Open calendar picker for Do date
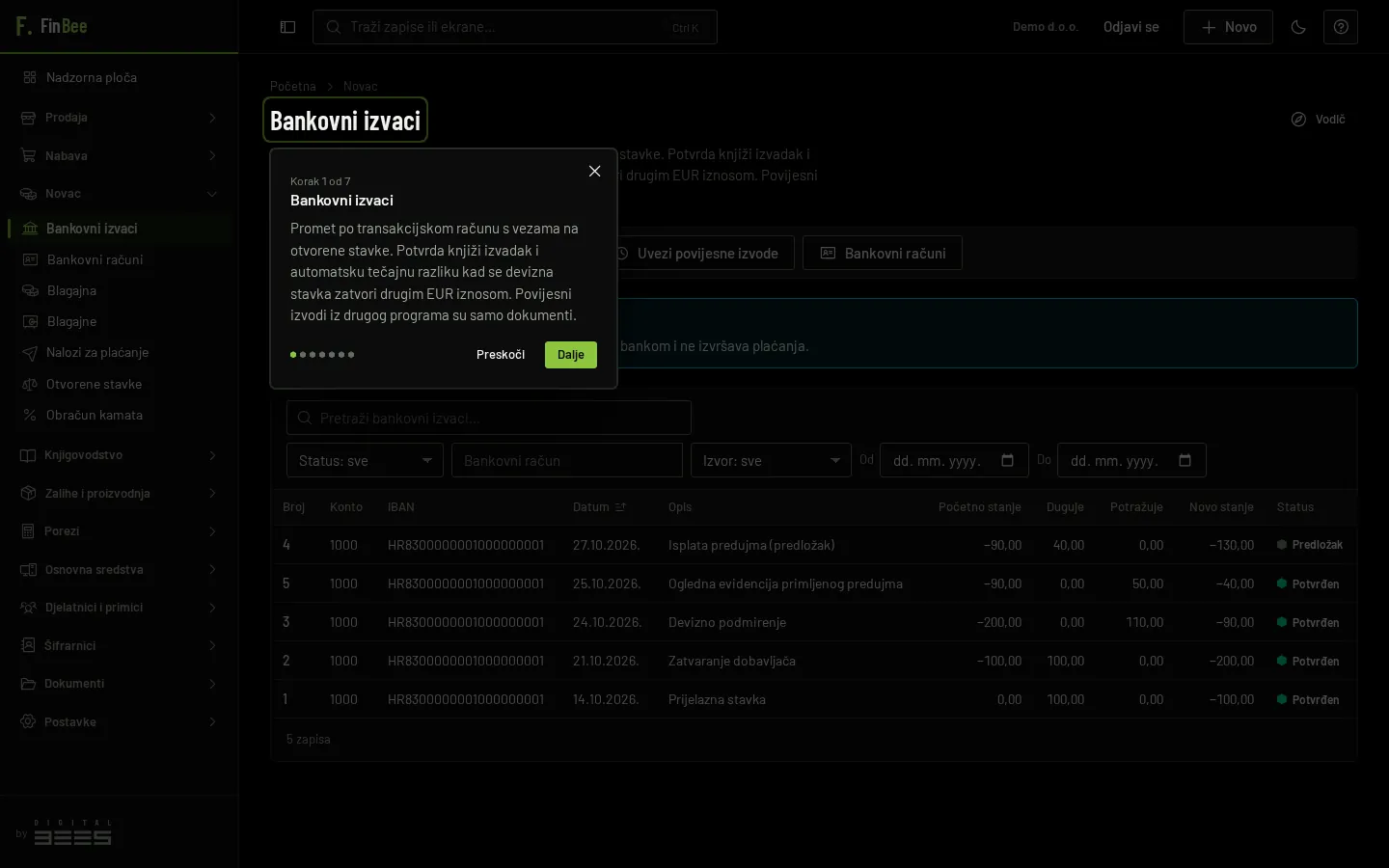The width and height of the screenshot is (1389, 868). click(1185, 460)
